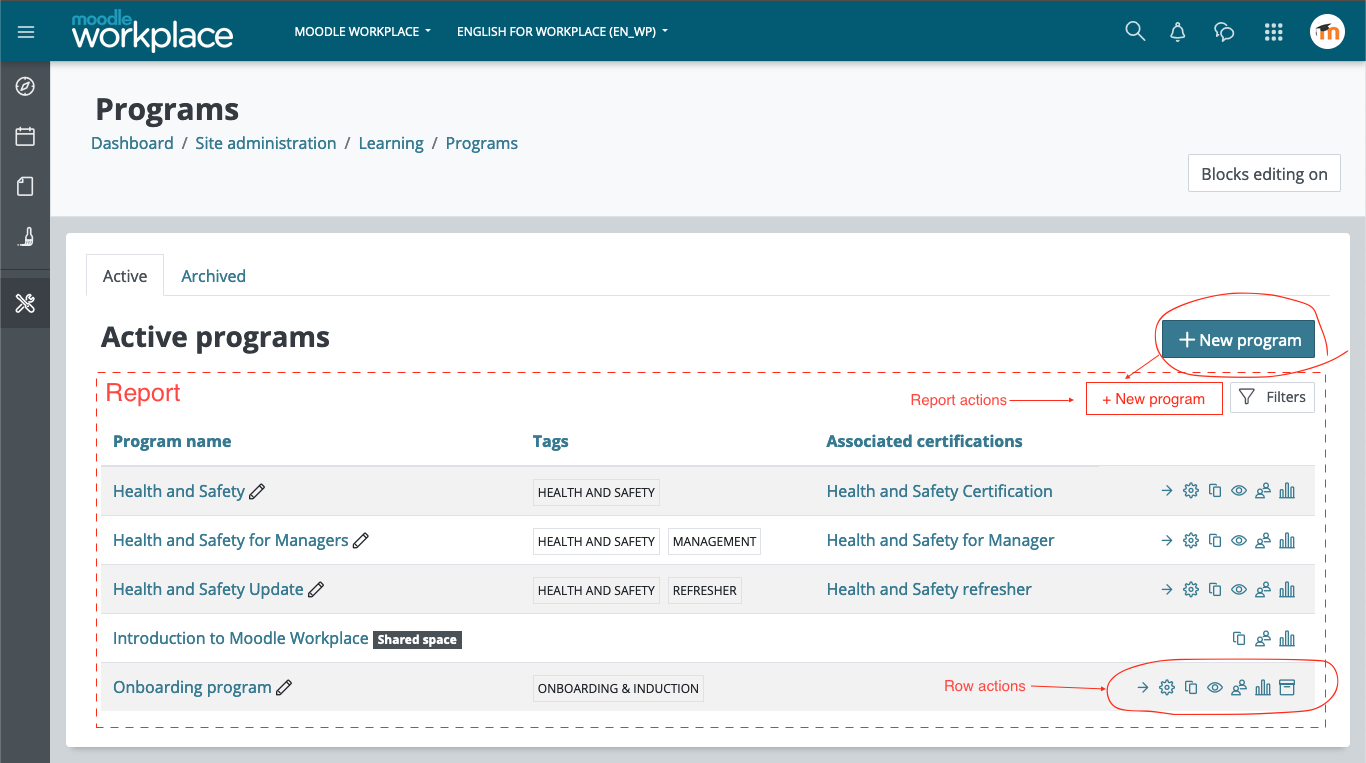The width and height of the screenshot is (1366, 763).
Task: Sort by Program name column header
Action: (x=172, y=441)
